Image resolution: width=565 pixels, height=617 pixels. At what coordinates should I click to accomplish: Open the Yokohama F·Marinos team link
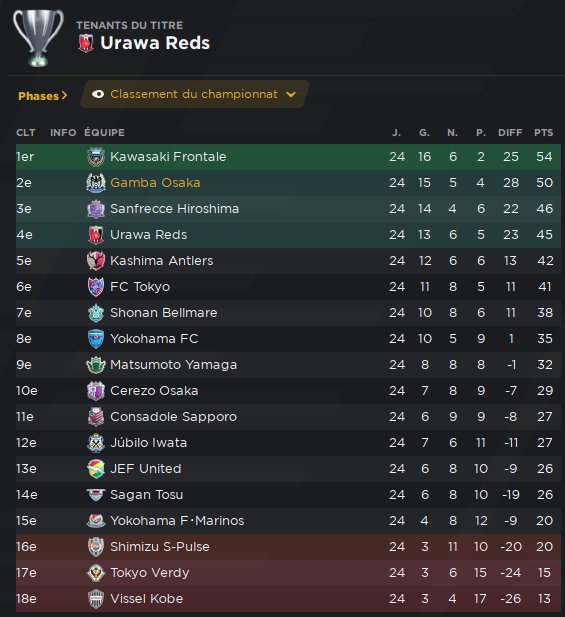[x=177, y=521]
